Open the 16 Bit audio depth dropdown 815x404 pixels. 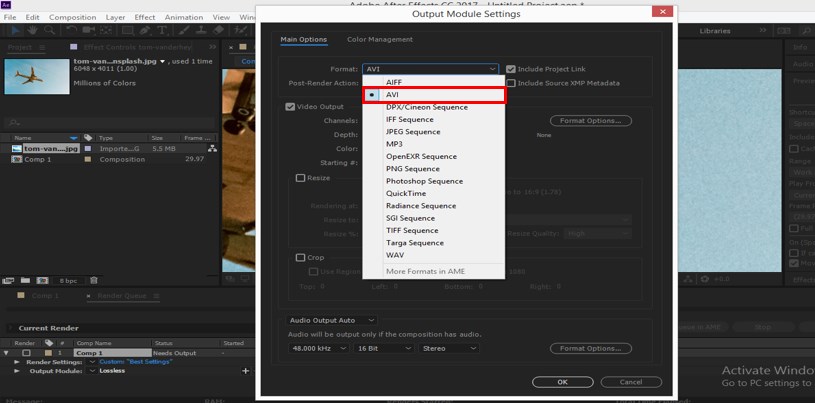pos(384,348)
